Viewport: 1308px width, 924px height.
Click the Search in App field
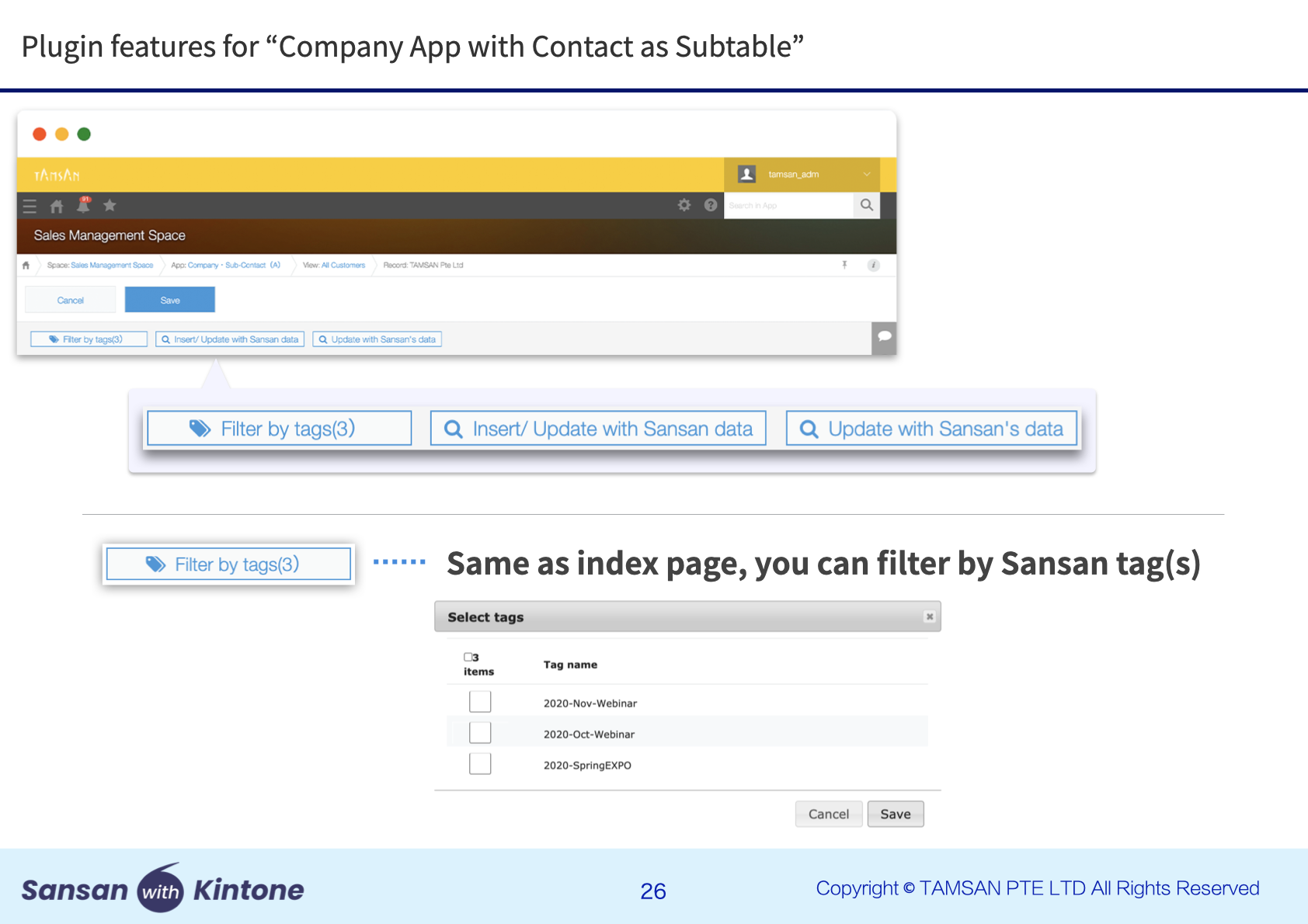[x=788, y=206]
